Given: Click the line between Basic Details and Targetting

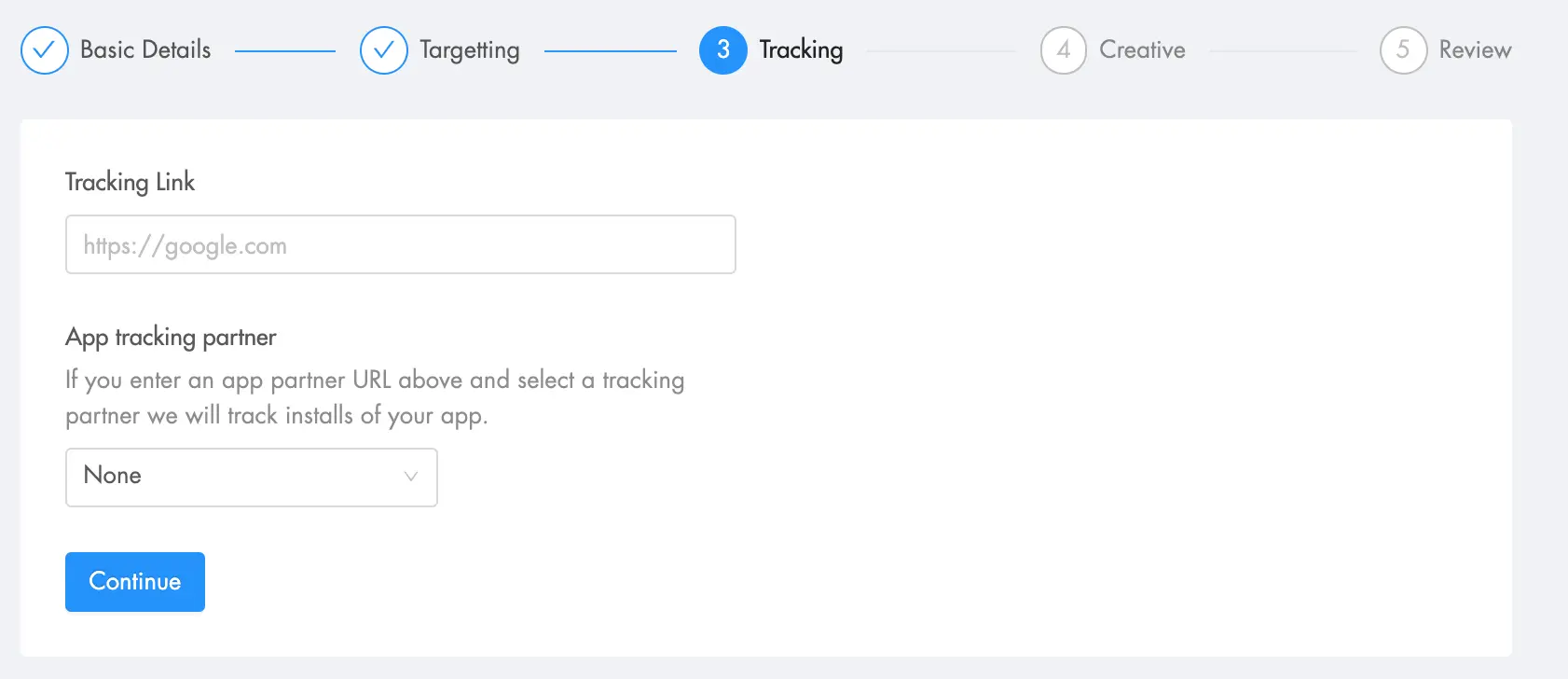Looking at the screenshot, I should coord(284,51).
